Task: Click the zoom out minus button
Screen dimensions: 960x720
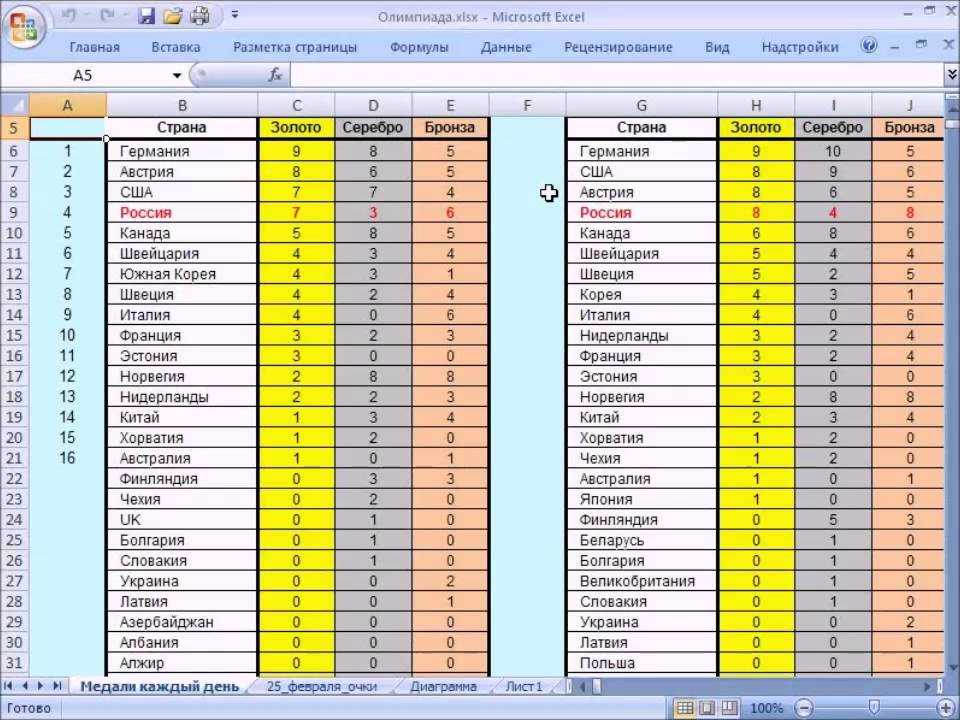Action: 806,708
